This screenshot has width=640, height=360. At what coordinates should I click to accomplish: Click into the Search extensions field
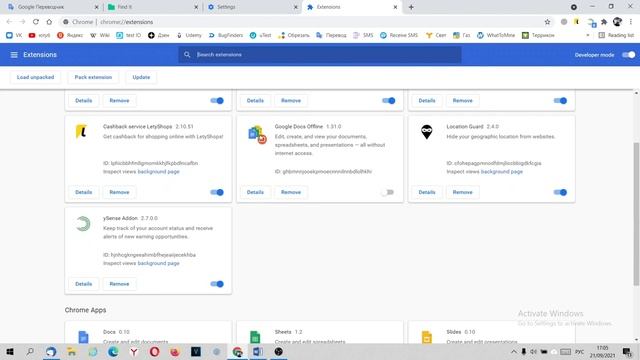click(320, 55)
